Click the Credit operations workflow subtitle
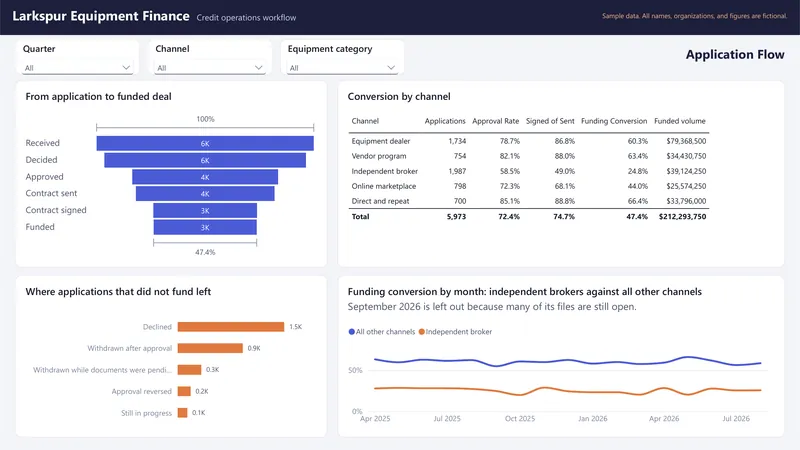 tap(246, 17)
